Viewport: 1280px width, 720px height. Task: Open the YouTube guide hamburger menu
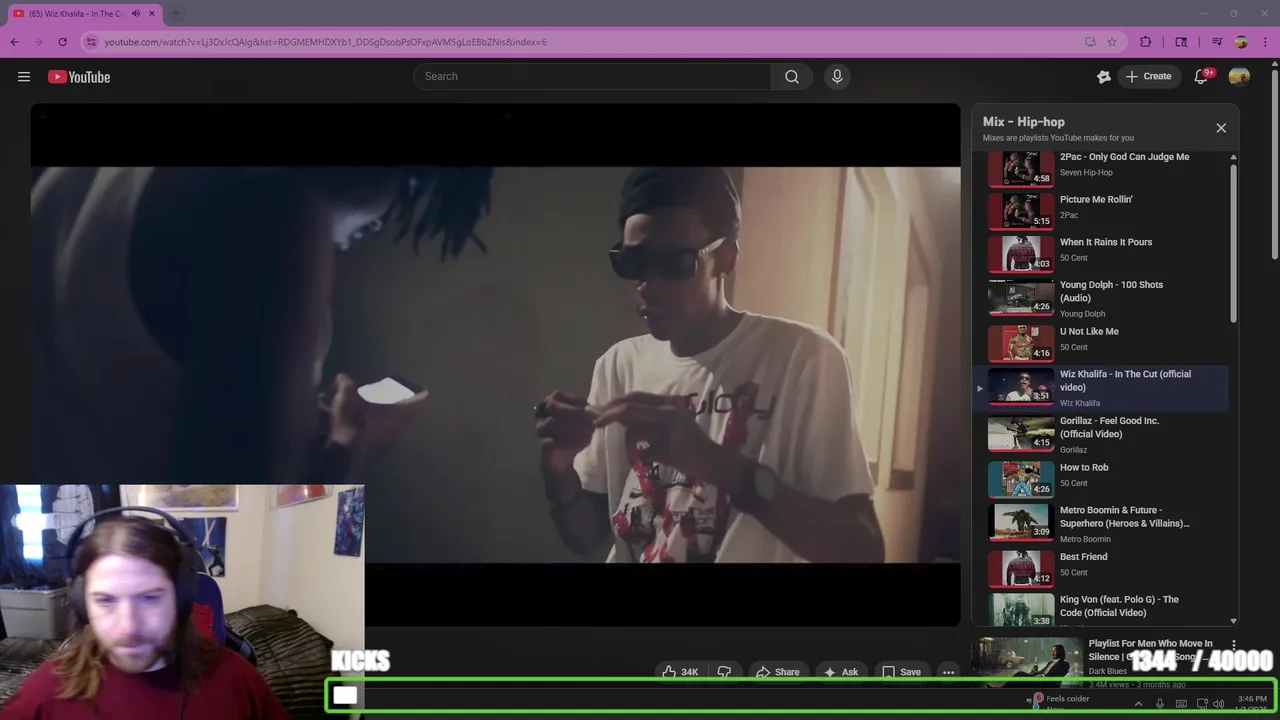tap(24, 77)
